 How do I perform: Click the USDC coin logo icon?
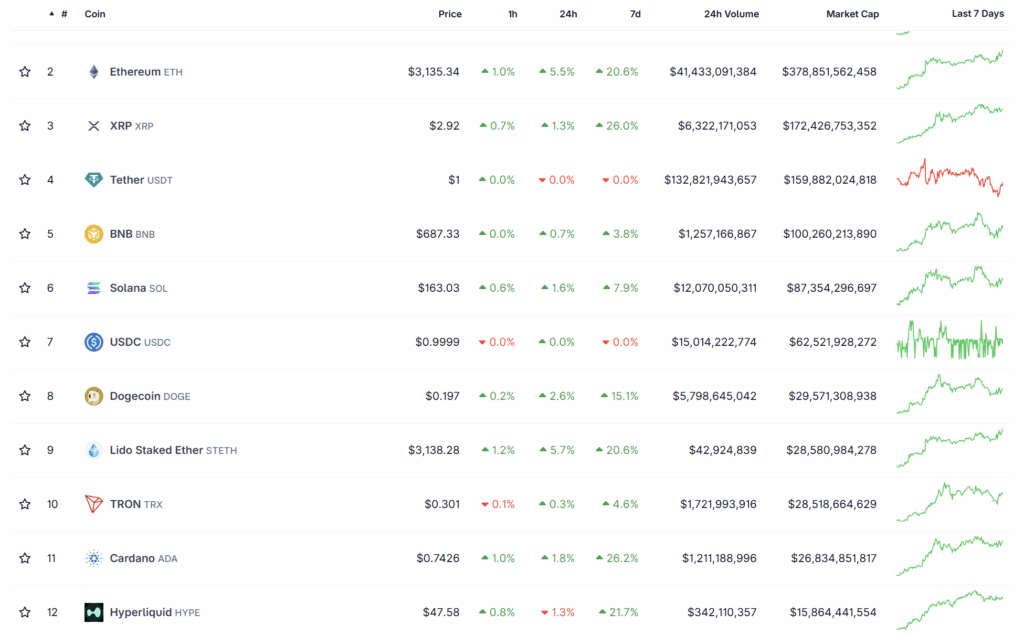point(93,342)
